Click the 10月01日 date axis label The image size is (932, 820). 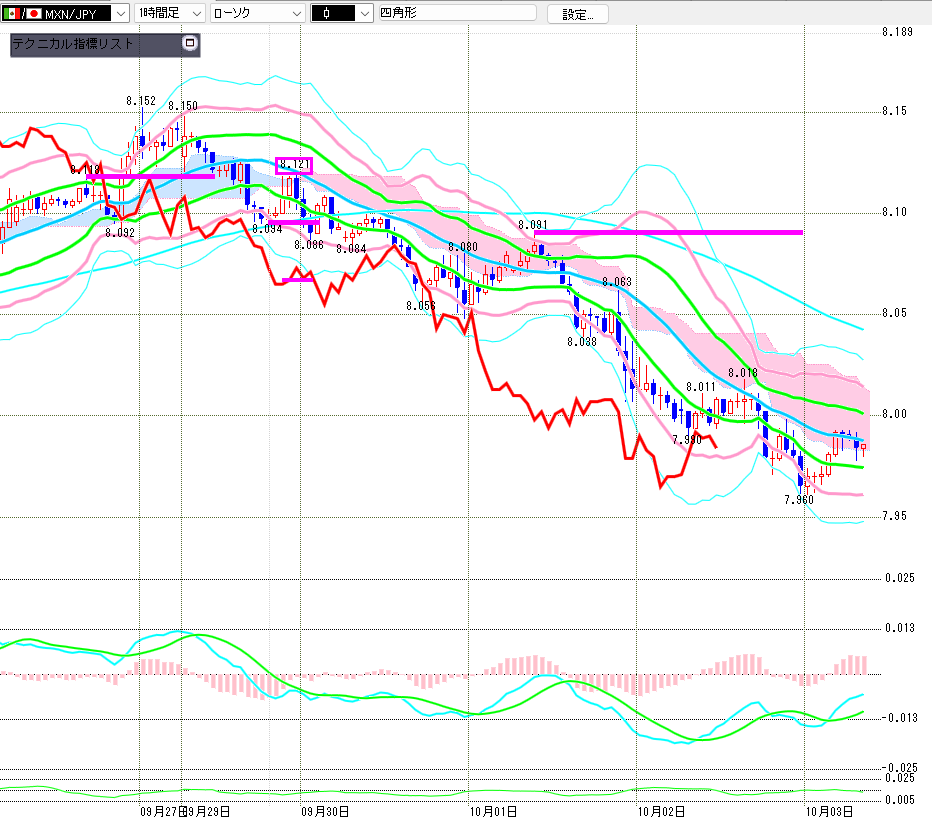(x=490, y=810)
